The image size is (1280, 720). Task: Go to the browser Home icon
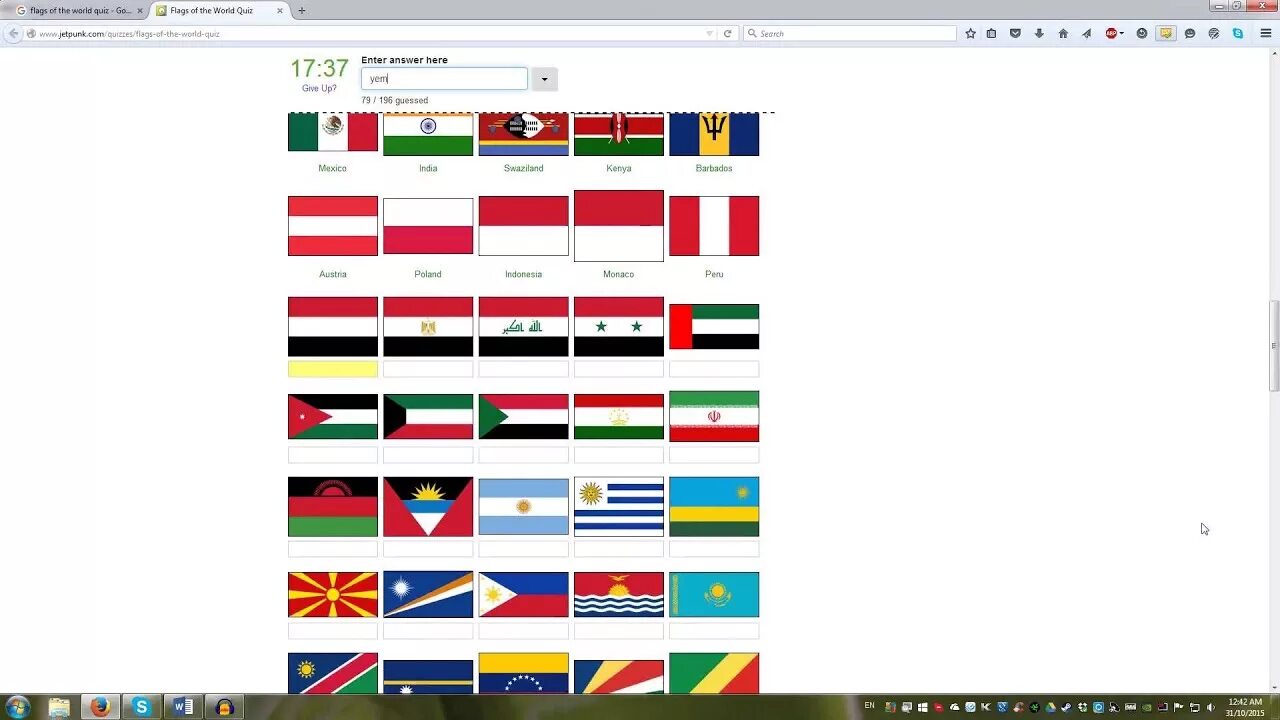pos(1063,33)
